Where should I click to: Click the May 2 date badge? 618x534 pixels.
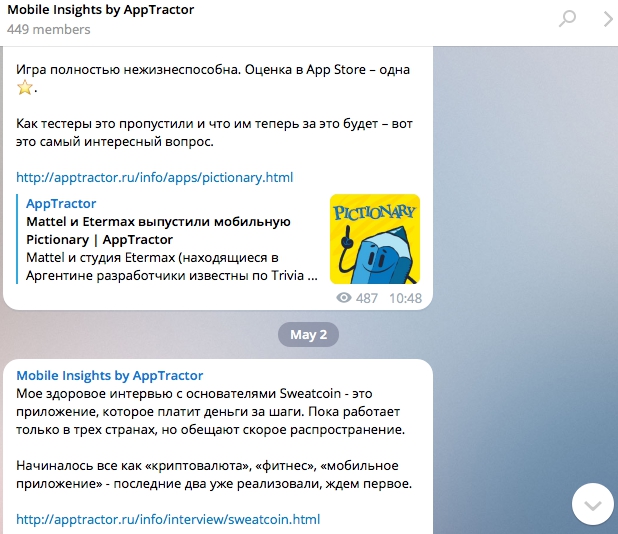308,335
